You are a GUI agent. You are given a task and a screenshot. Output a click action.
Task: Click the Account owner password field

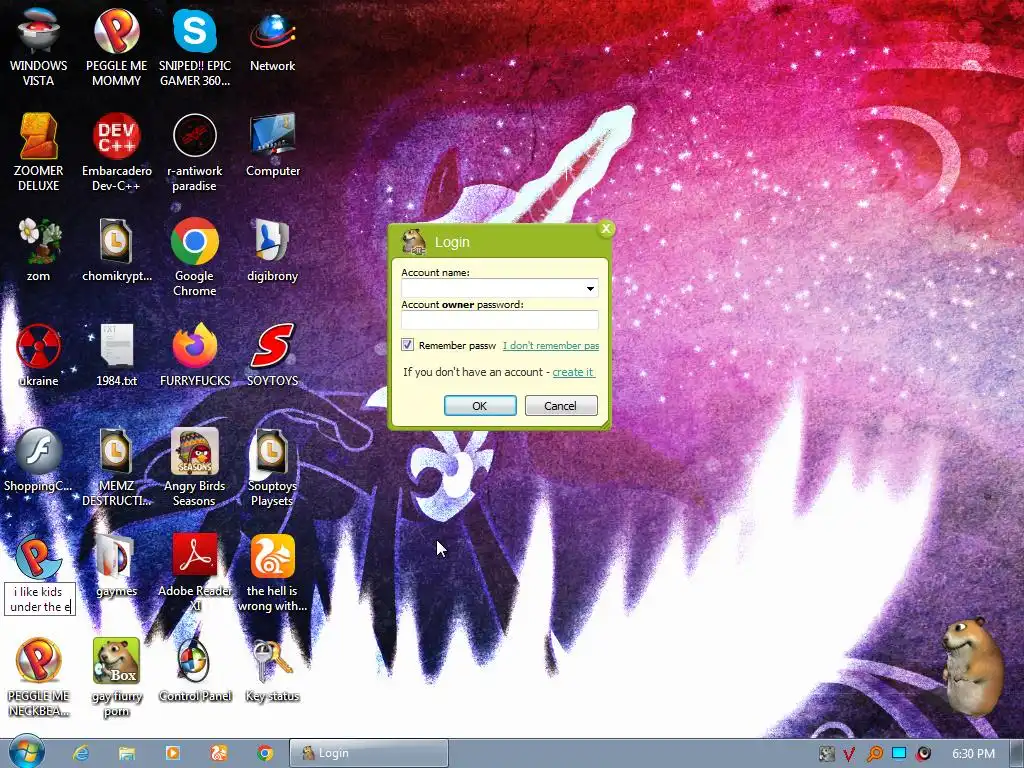[500, 320]
